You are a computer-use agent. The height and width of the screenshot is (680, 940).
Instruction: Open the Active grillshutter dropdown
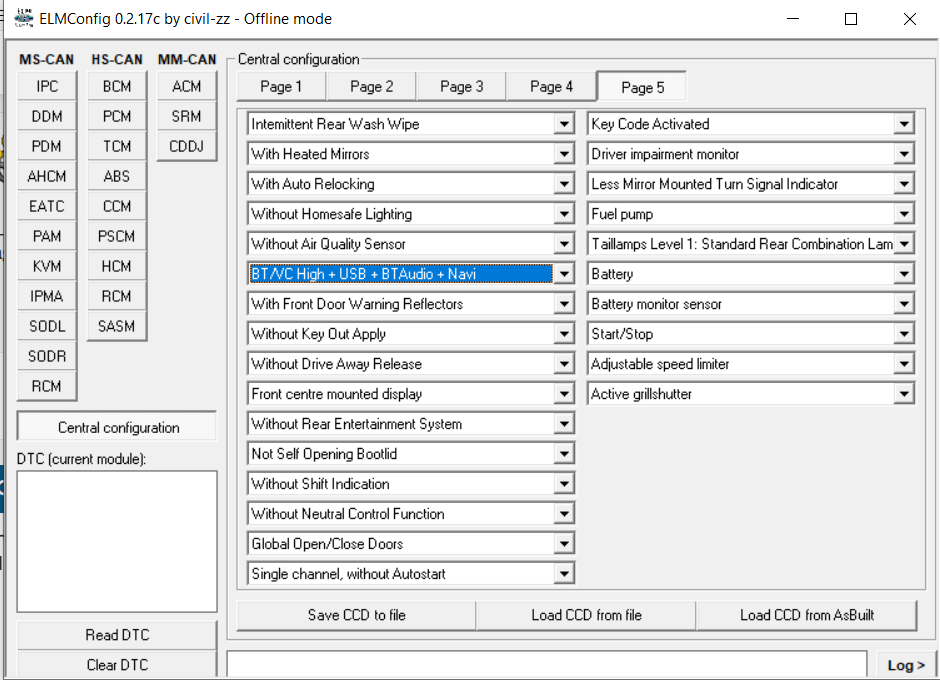point(904,395)
